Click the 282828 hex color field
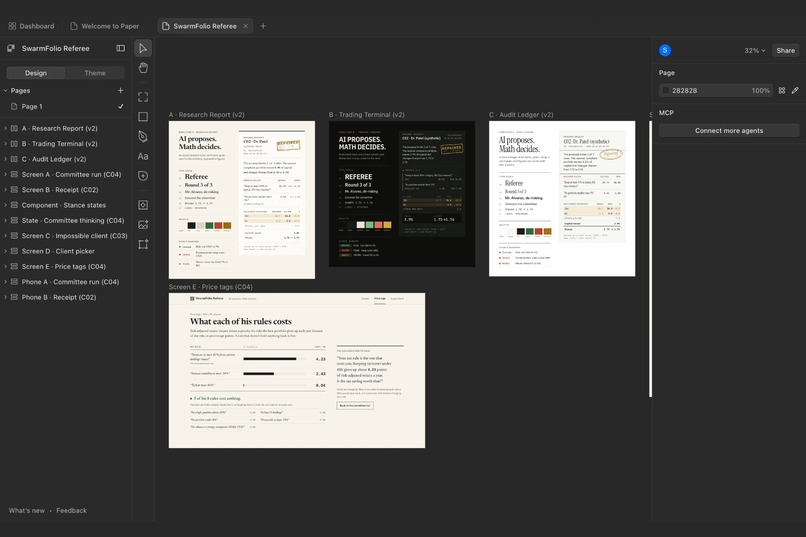This screenshot has height=537, width=806. [685, 90]
